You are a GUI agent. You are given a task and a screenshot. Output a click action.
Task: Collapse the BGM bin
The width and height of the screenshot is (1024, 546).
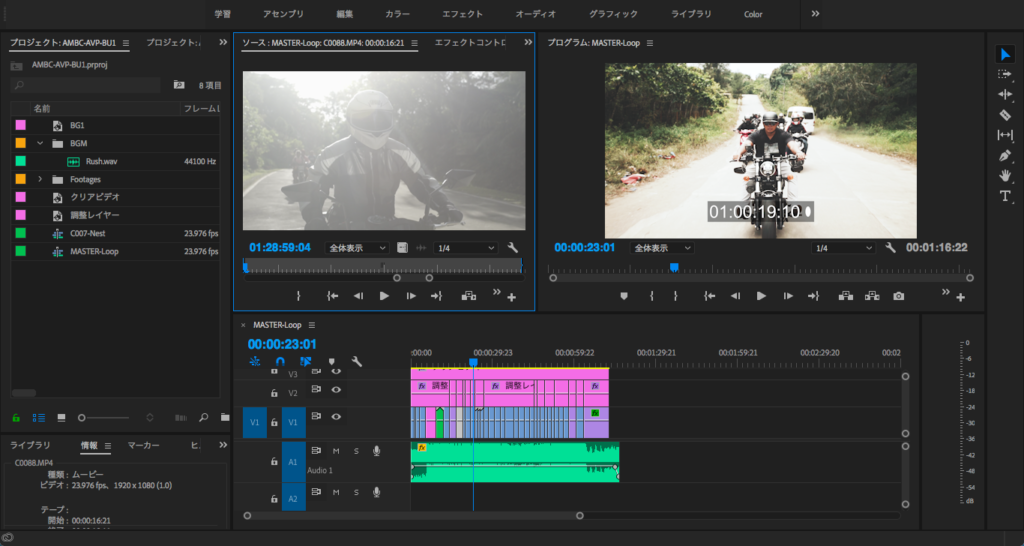(x=41, y=143)
